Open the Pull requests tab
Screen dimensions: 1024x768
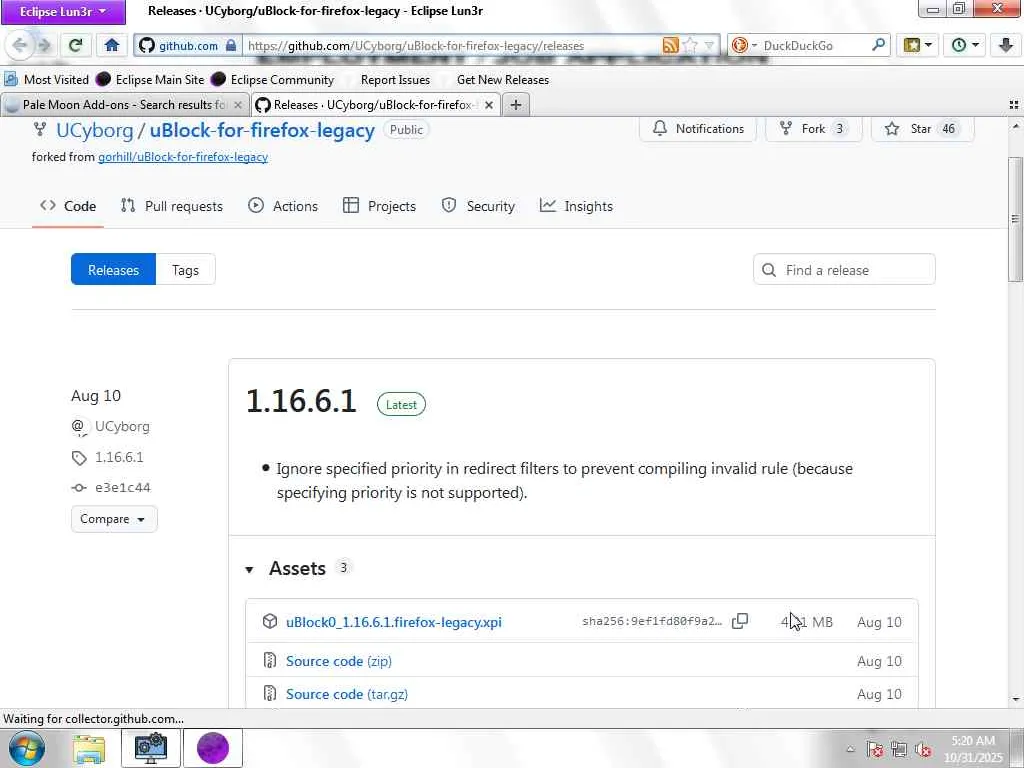tap(172, 206)
